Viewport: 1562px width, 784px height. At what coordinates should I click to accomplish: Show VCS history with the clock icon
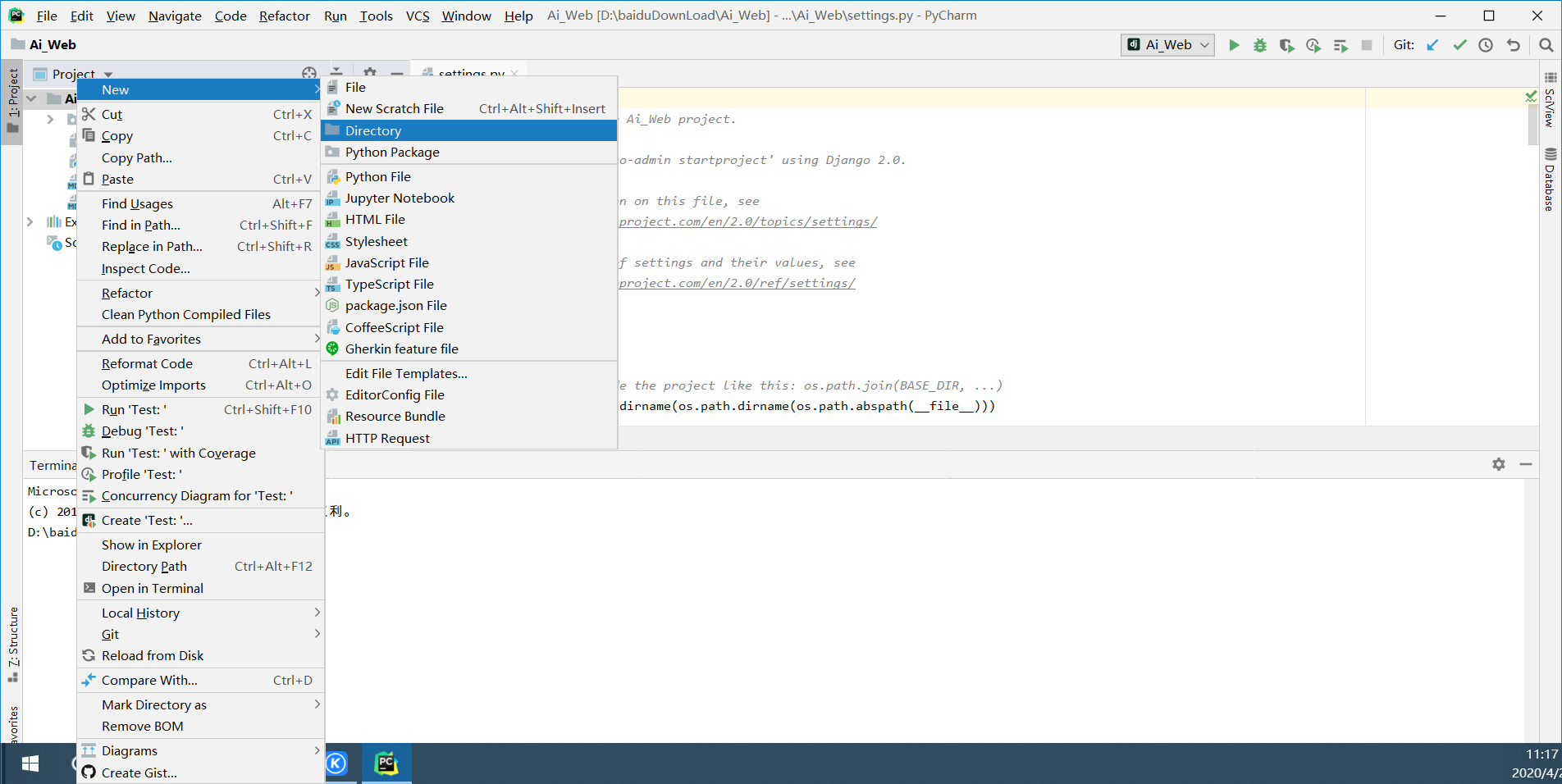1485,45
